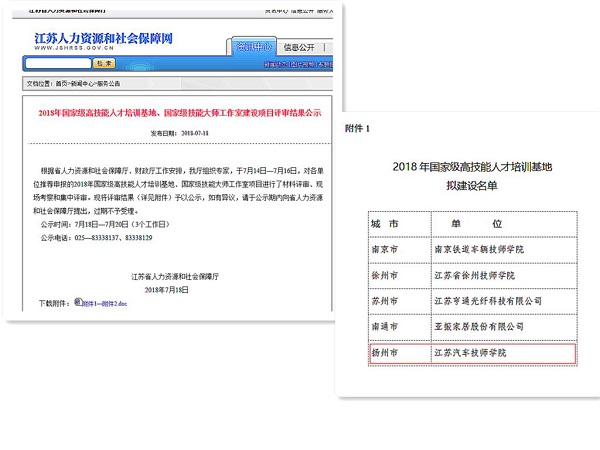Image resolution: width=600 pixels, height=450 pixels.
Task: Select the 拟建设名单 subtitle
Action: point(472,186)
